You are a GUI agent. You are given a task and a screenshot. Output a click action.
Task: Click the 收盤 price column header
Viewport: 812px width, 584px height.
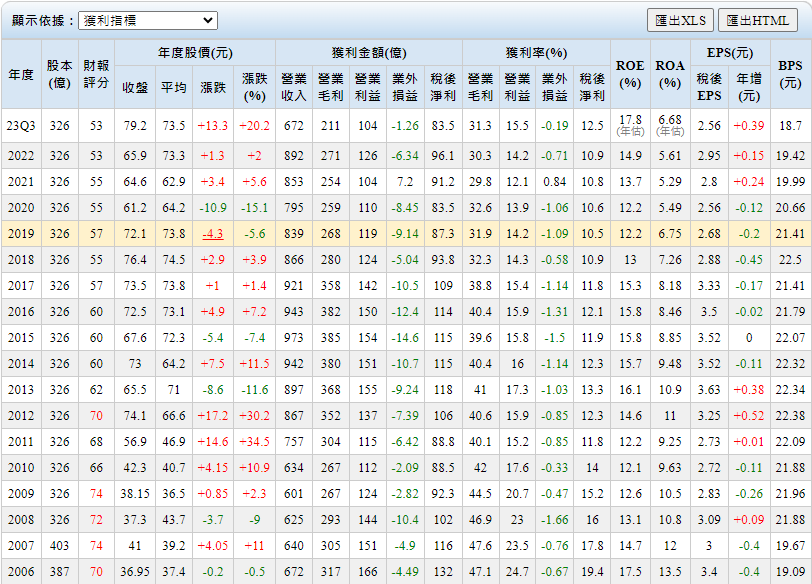[135, 87]
